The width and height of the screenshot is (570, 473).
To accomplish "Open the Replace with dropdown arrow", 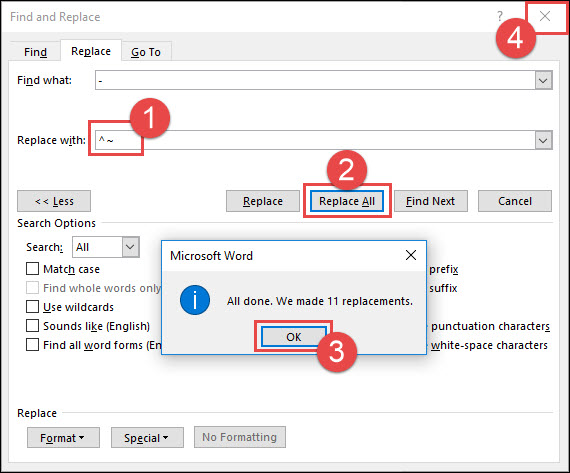I will point(543,140).
